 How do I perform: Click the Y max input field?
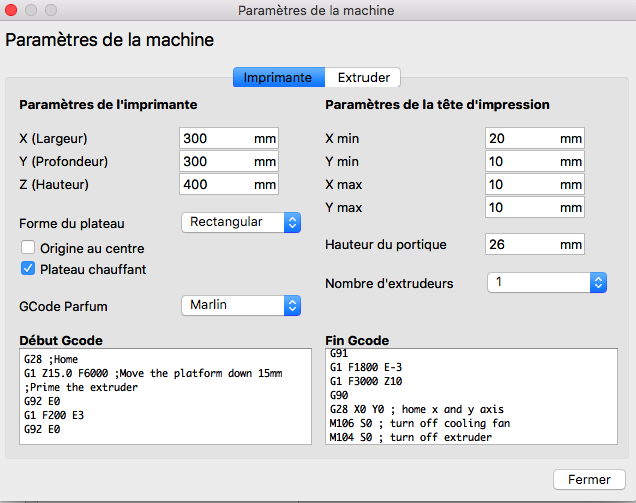[x=520, y=207]
